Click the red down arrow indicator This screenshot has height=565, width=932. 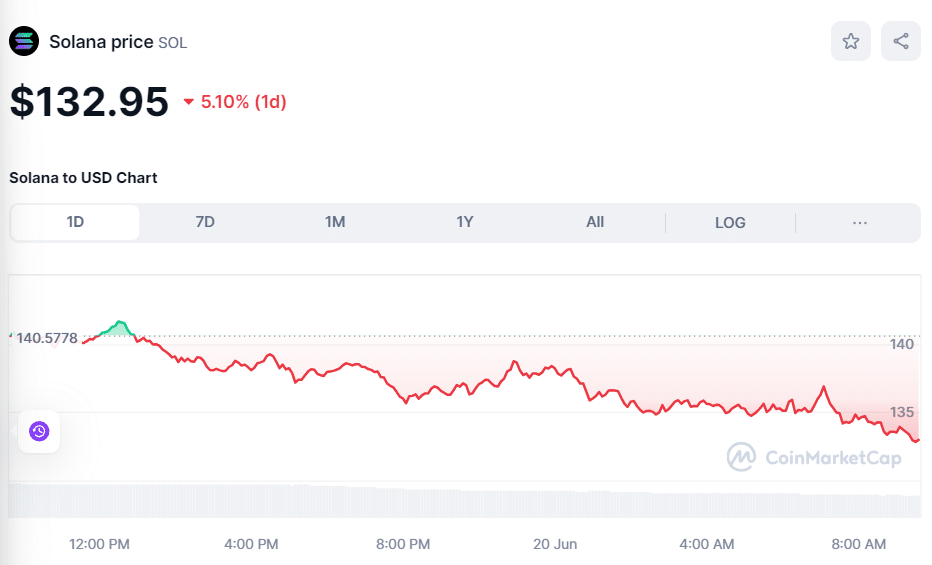click(189, 102)
